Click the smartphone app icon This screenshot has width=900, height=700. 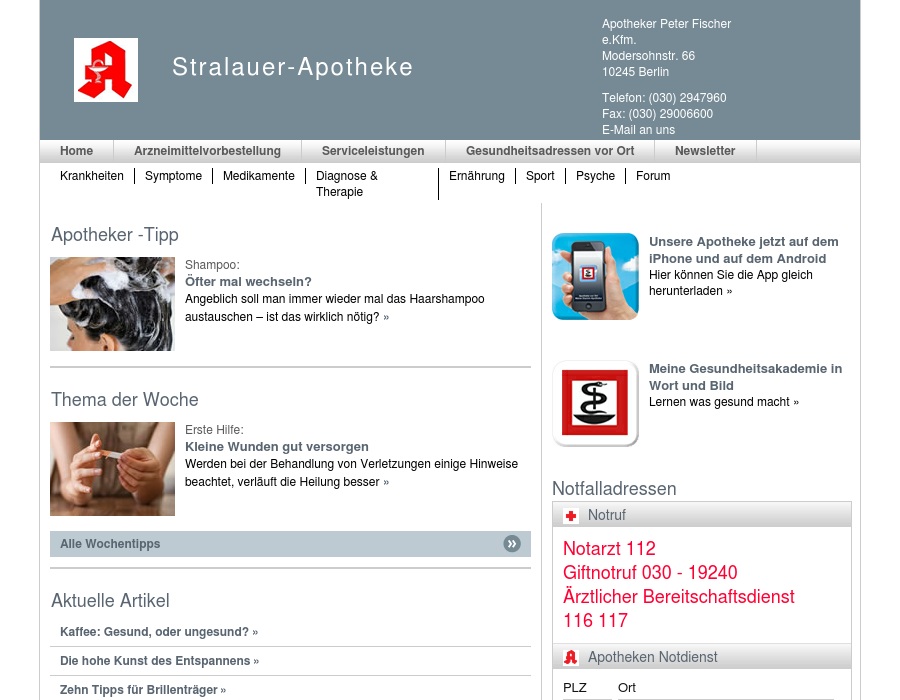(595, 277)
